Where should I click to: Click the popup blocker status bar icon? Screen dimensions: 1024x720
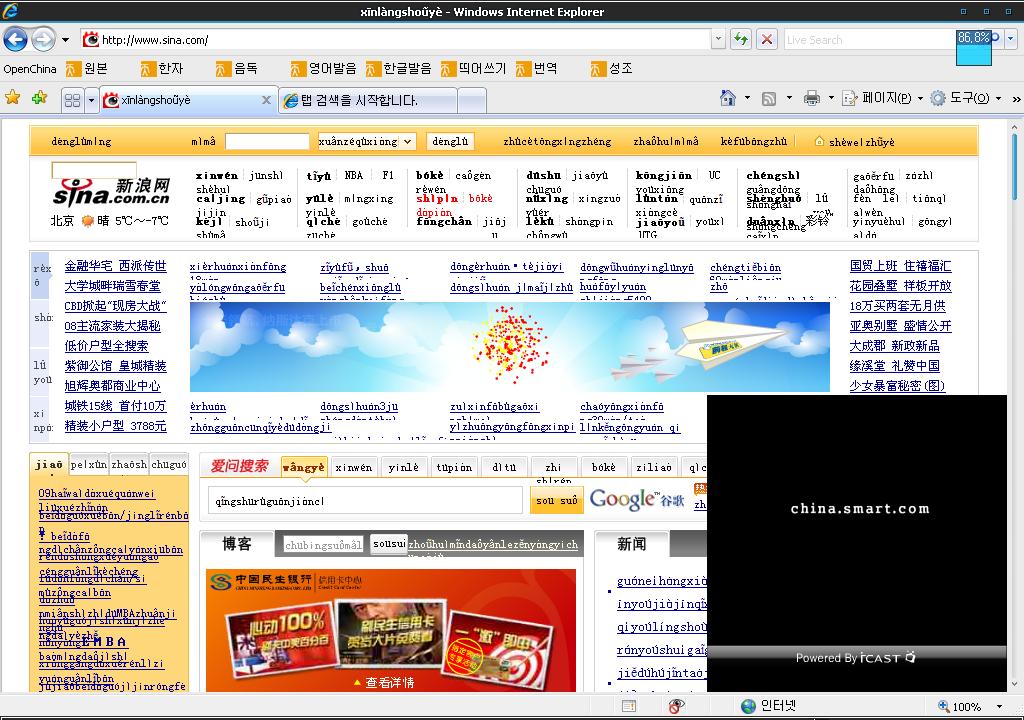[x=677, y=706]
